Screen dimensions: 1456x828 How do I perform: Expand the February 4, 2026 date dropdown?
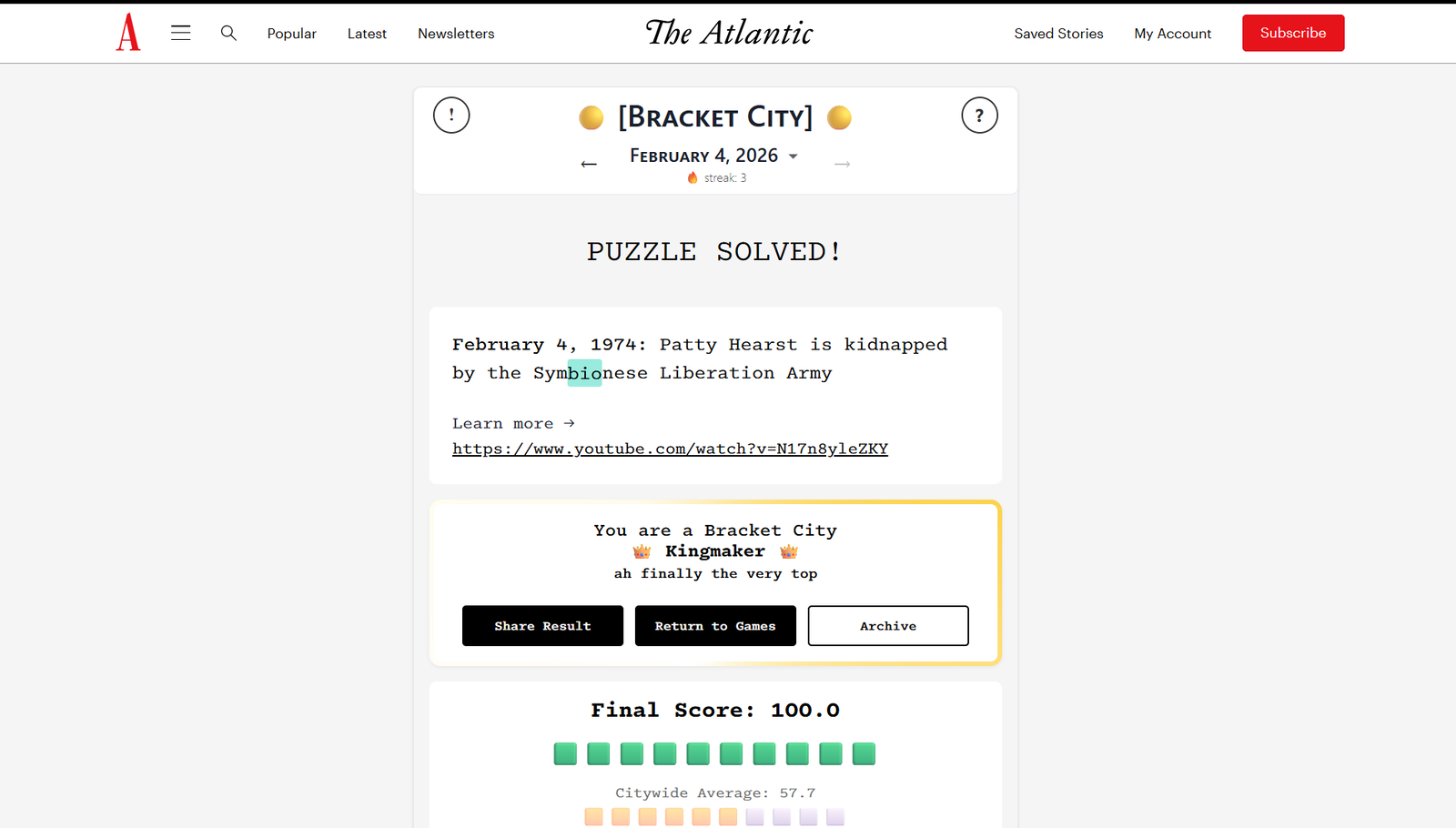click(794, 157)
